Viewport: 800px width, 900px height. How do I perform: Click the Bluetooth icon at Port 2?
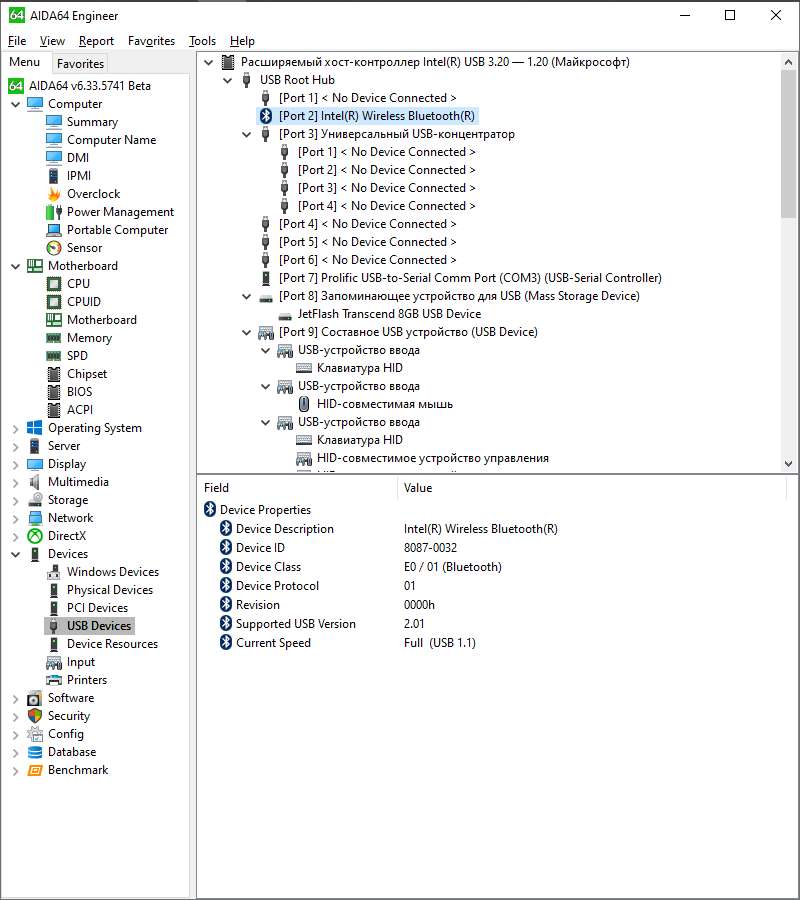coord(266,116)
